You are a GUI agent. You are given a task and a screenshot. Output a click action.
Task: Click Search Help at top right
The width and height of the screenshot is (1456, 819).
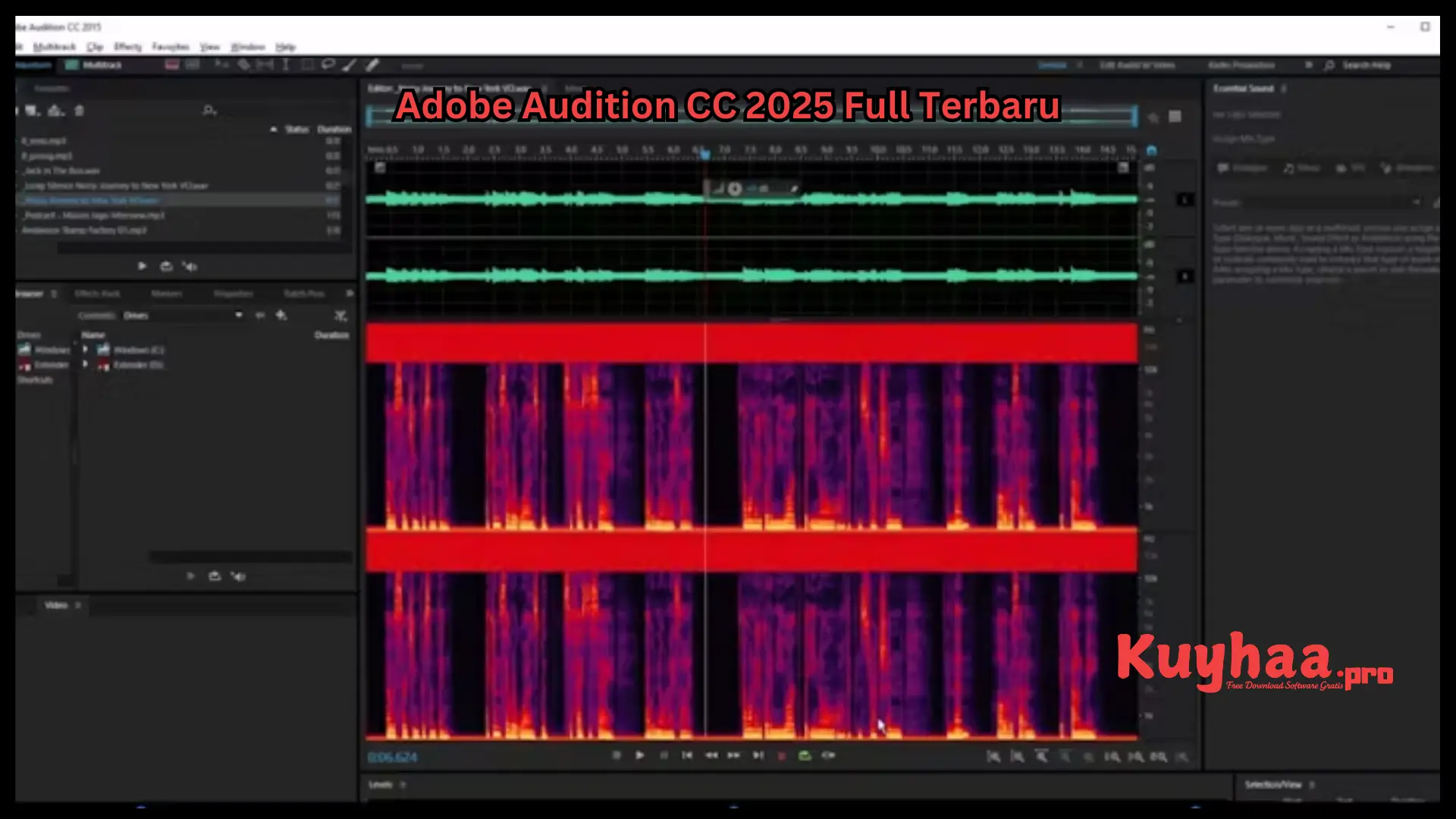(1365, 65)
